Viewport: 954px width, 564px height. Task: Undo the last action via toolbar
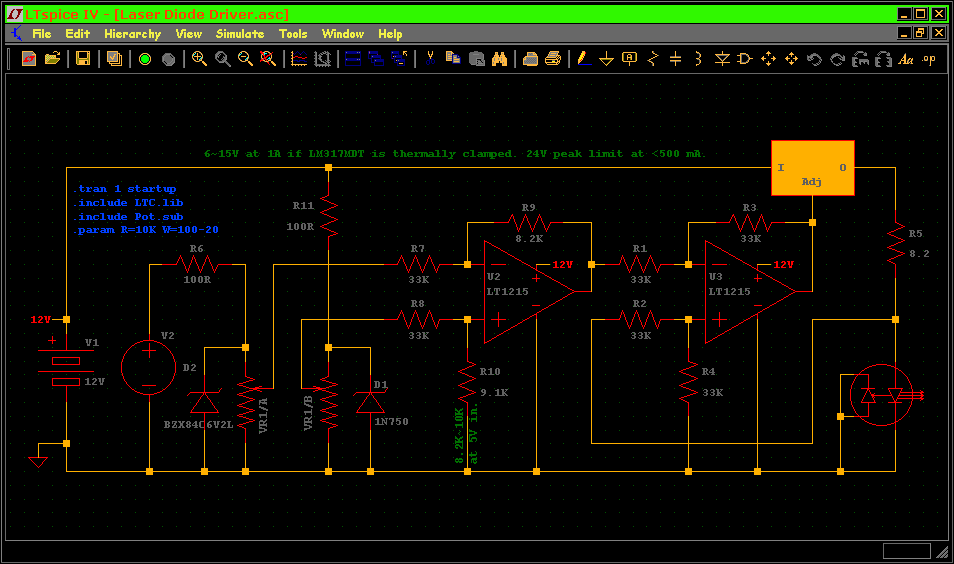click(x=814, y=59)
